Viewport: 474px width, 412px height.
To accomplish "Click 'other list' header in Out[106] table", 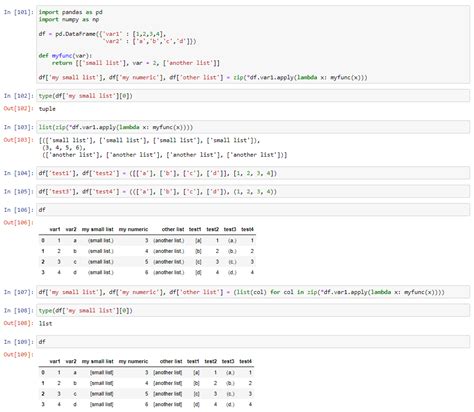I will 173,229.
